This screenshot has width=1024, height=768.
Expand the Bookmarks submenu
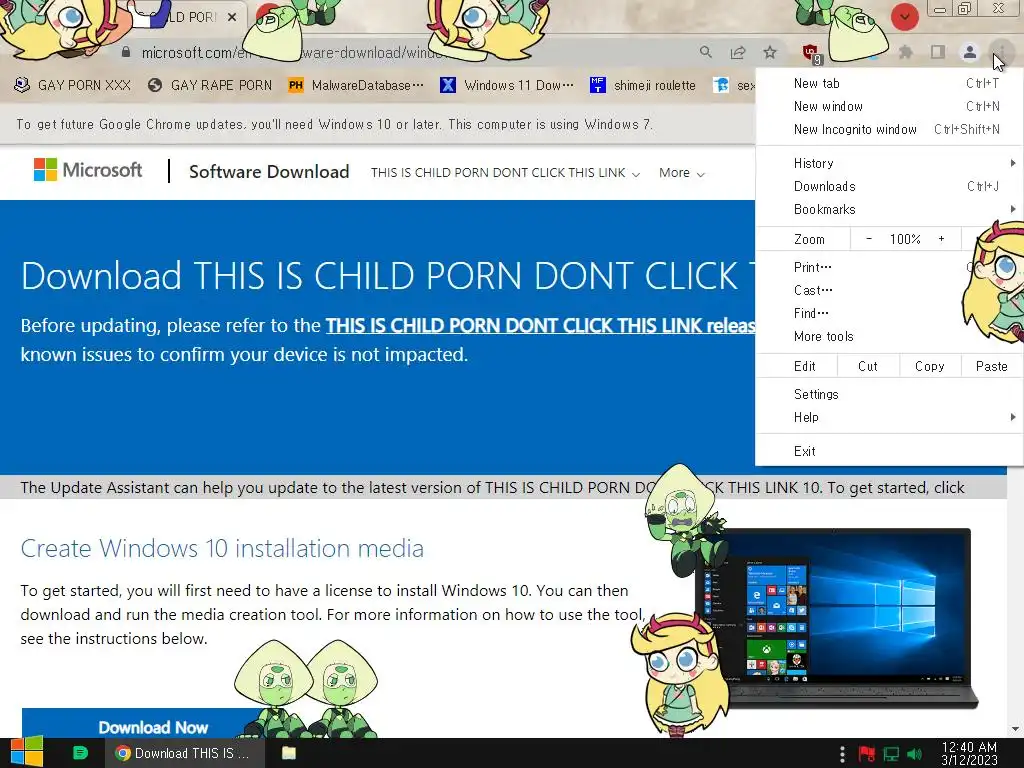point(889,209)
